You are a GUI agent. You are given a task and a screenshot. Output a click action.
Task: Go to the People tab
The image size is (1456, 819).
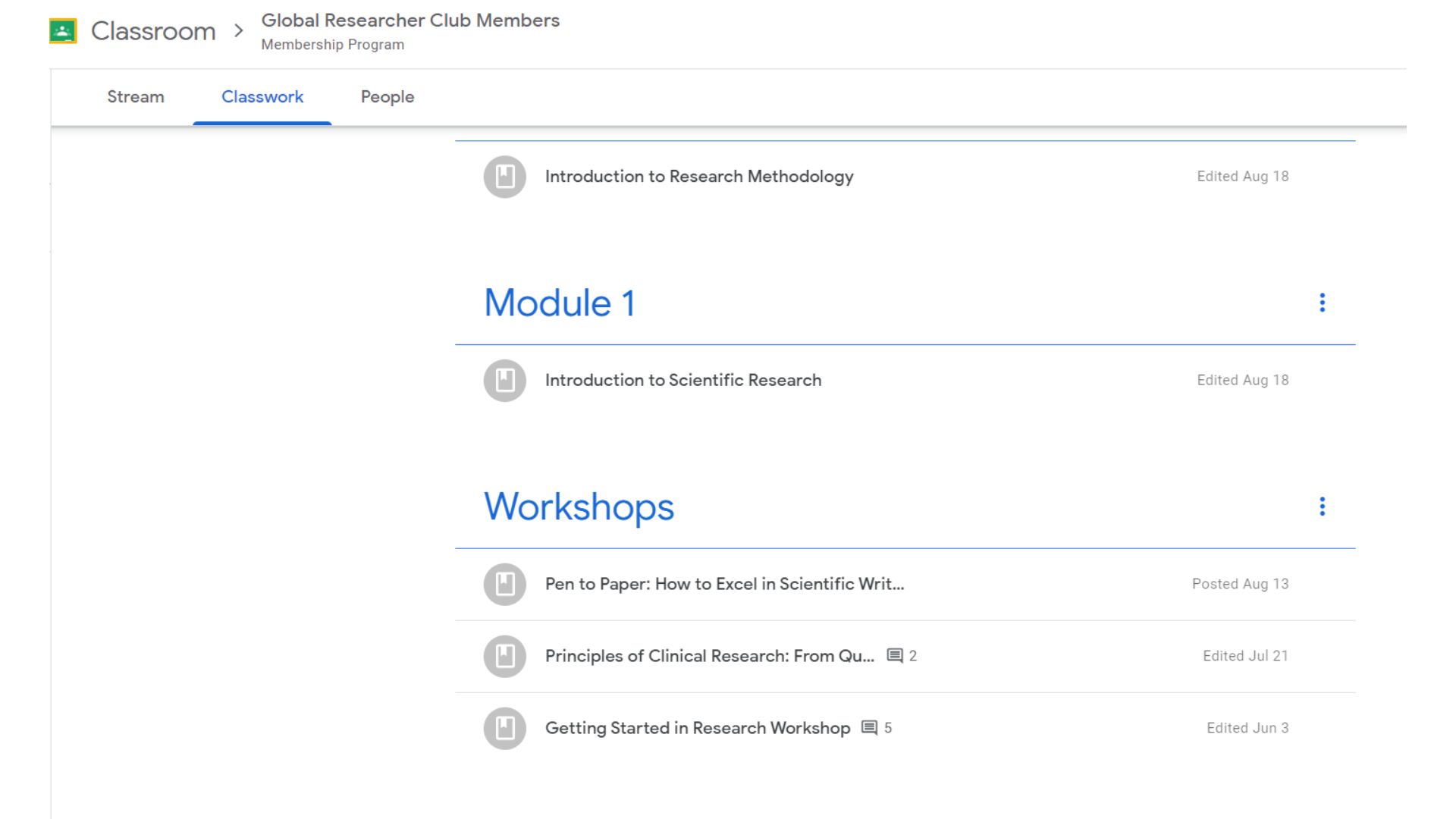pyautogui.click(x=388, y=97)
